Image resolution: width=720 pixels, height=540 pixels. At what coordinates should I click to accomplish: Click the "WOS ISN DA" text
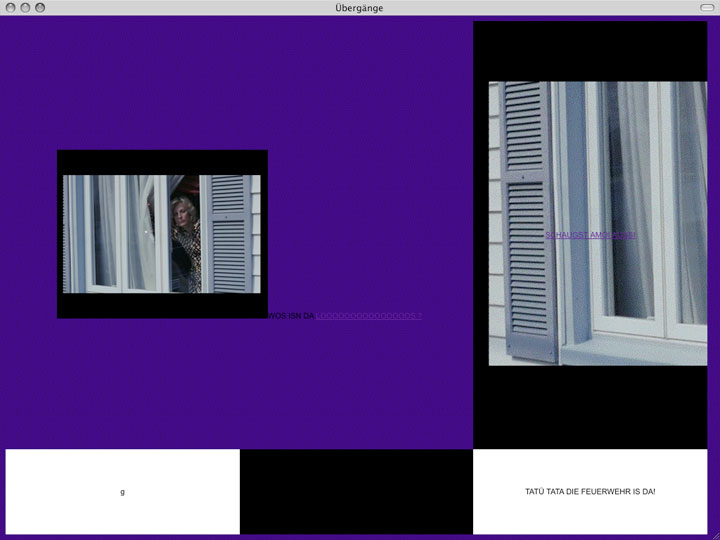(292, 316)
